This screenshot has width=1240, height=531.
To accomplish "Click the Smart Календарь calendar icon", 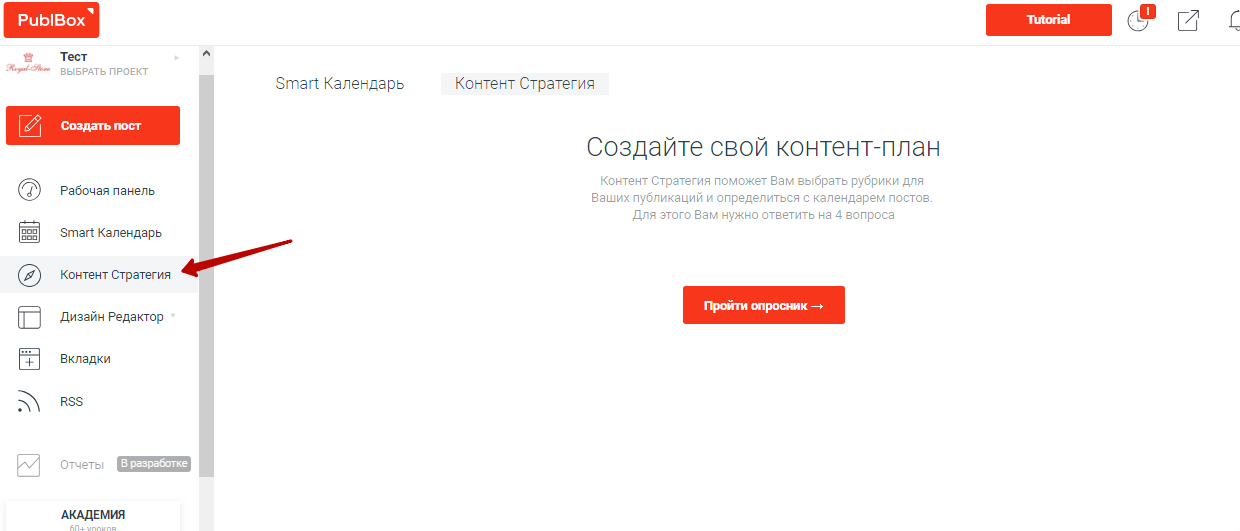I will pyautogui.click(x=30, y=232).
